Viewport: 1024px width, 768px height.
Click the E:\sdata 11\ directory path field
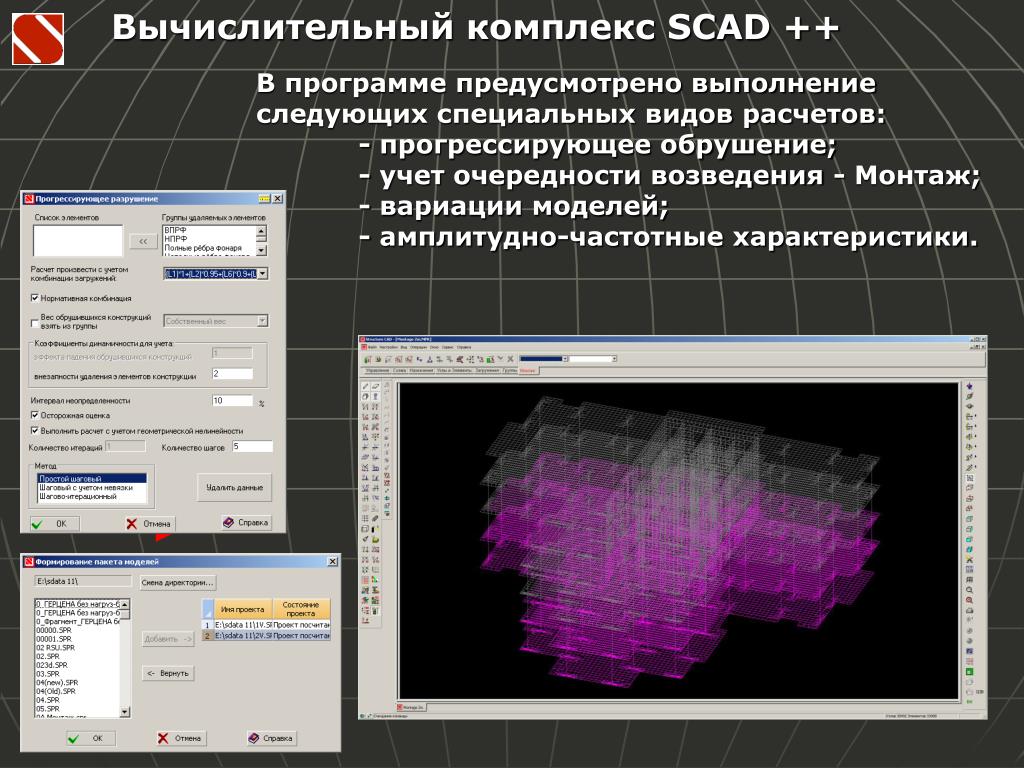(x=84, y=581)
